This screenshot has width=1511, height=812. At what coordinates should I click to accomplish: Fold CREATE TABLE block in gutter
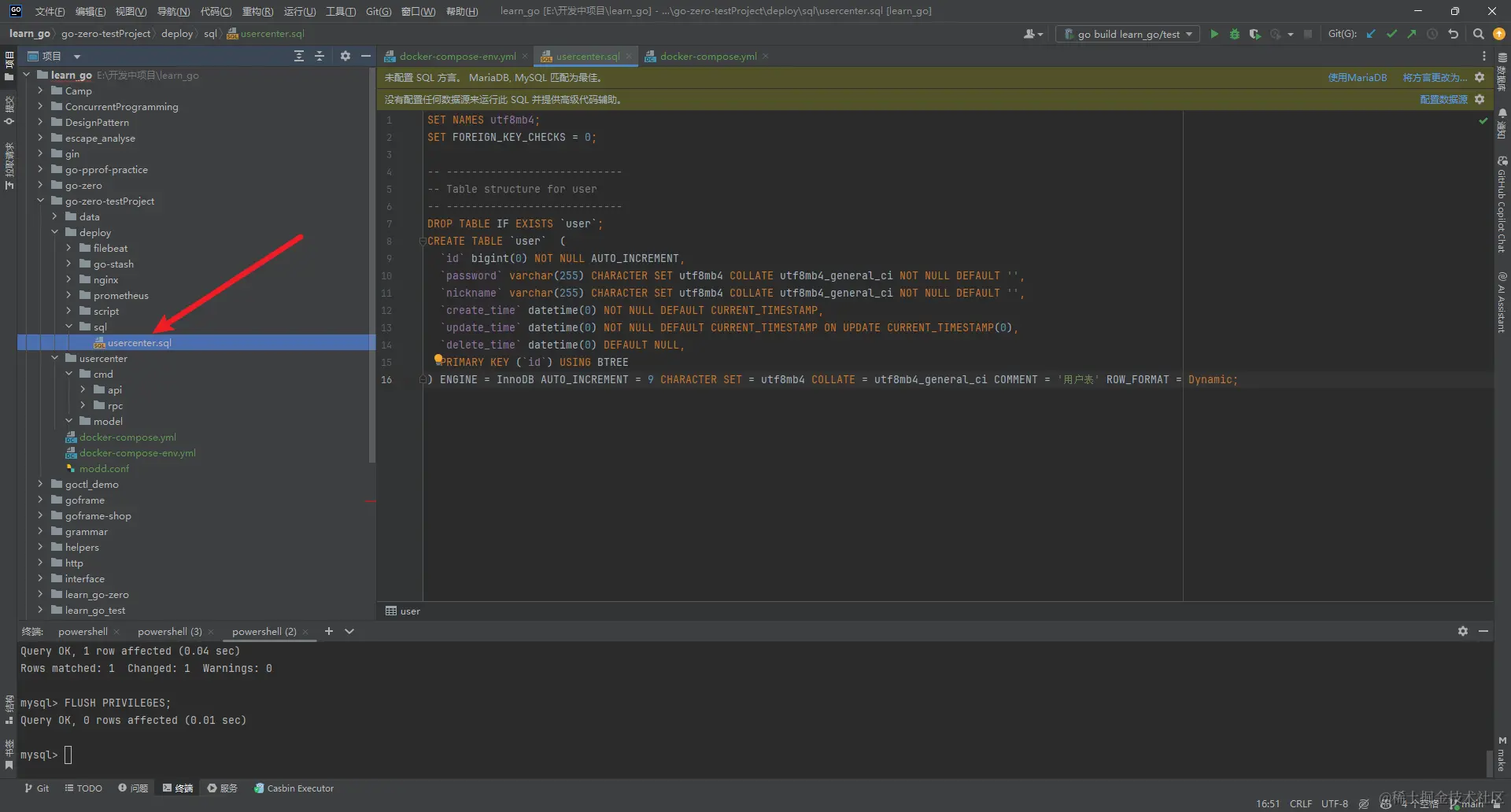tap(423, 241)
